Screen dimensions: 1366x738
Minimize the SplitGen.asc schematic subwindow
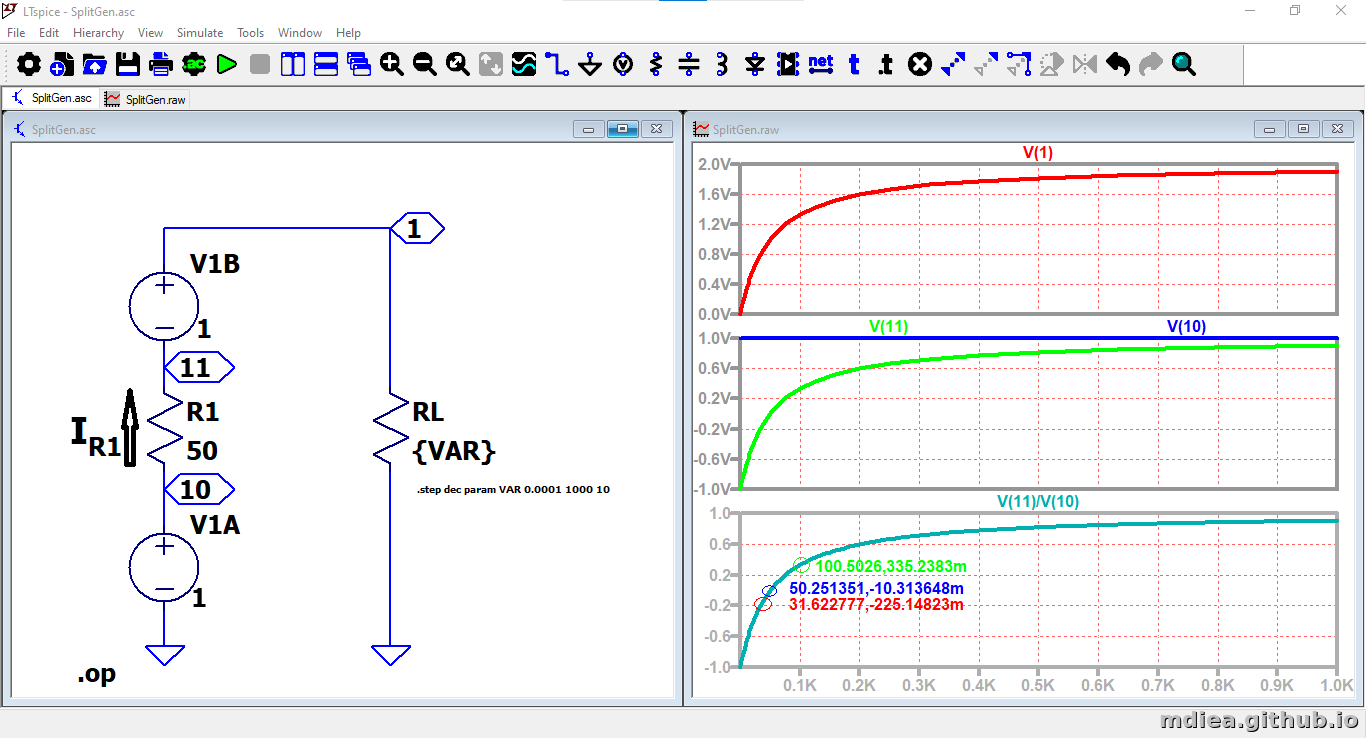[x=588, y=129]
